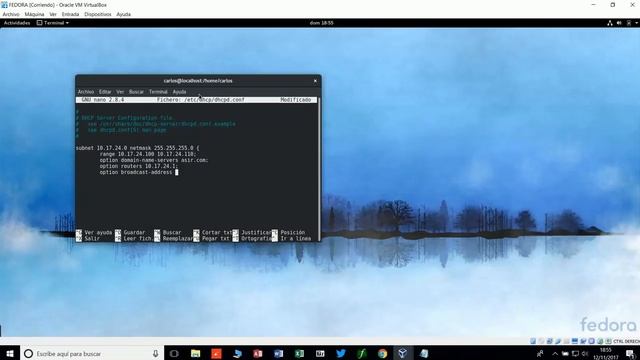Expand GNOME system menu arrow

[x=636, y=23]
